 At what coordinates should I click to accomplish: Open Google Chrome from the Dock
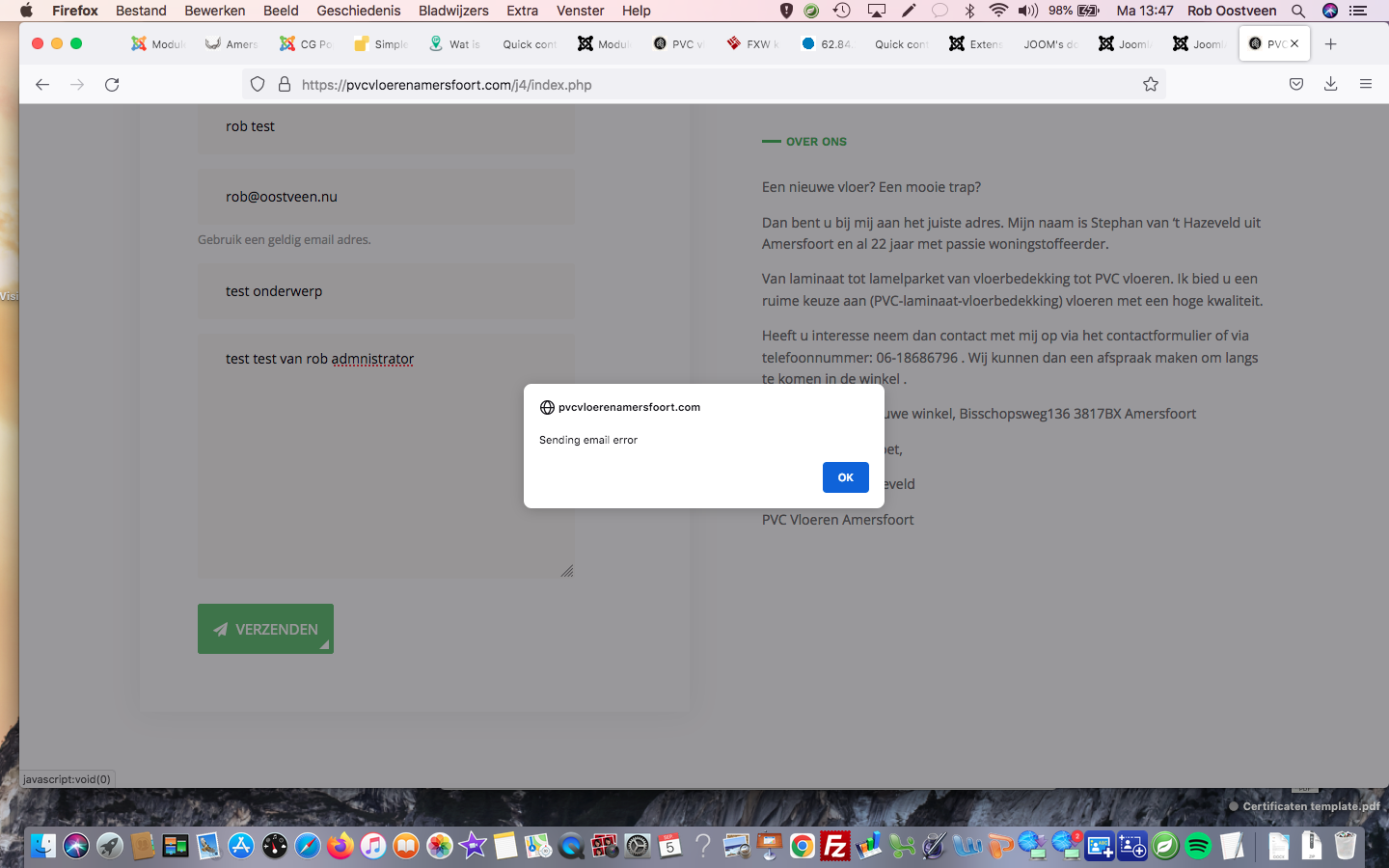(803, 846)
